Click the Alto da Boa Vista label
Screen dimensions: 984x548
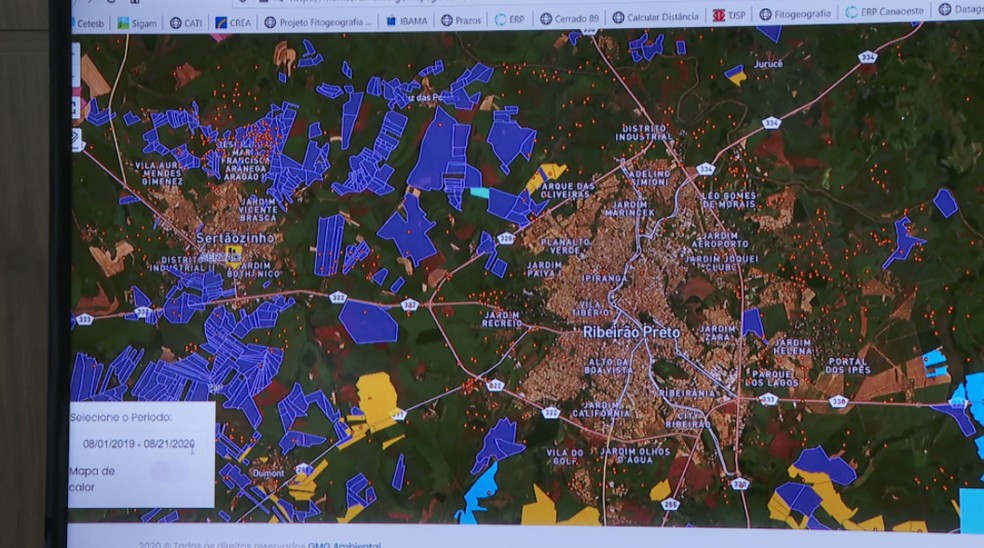[608, 366]
